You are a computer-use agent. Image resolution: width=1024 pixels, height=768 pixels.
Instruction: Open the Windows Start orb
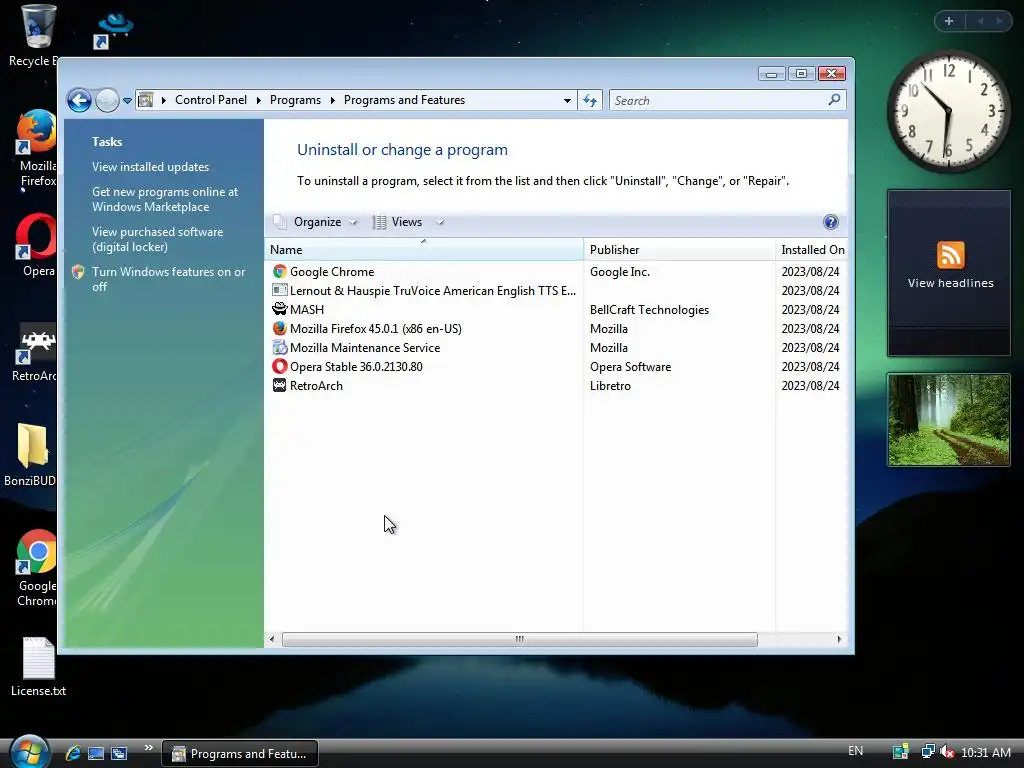[29, 752]
